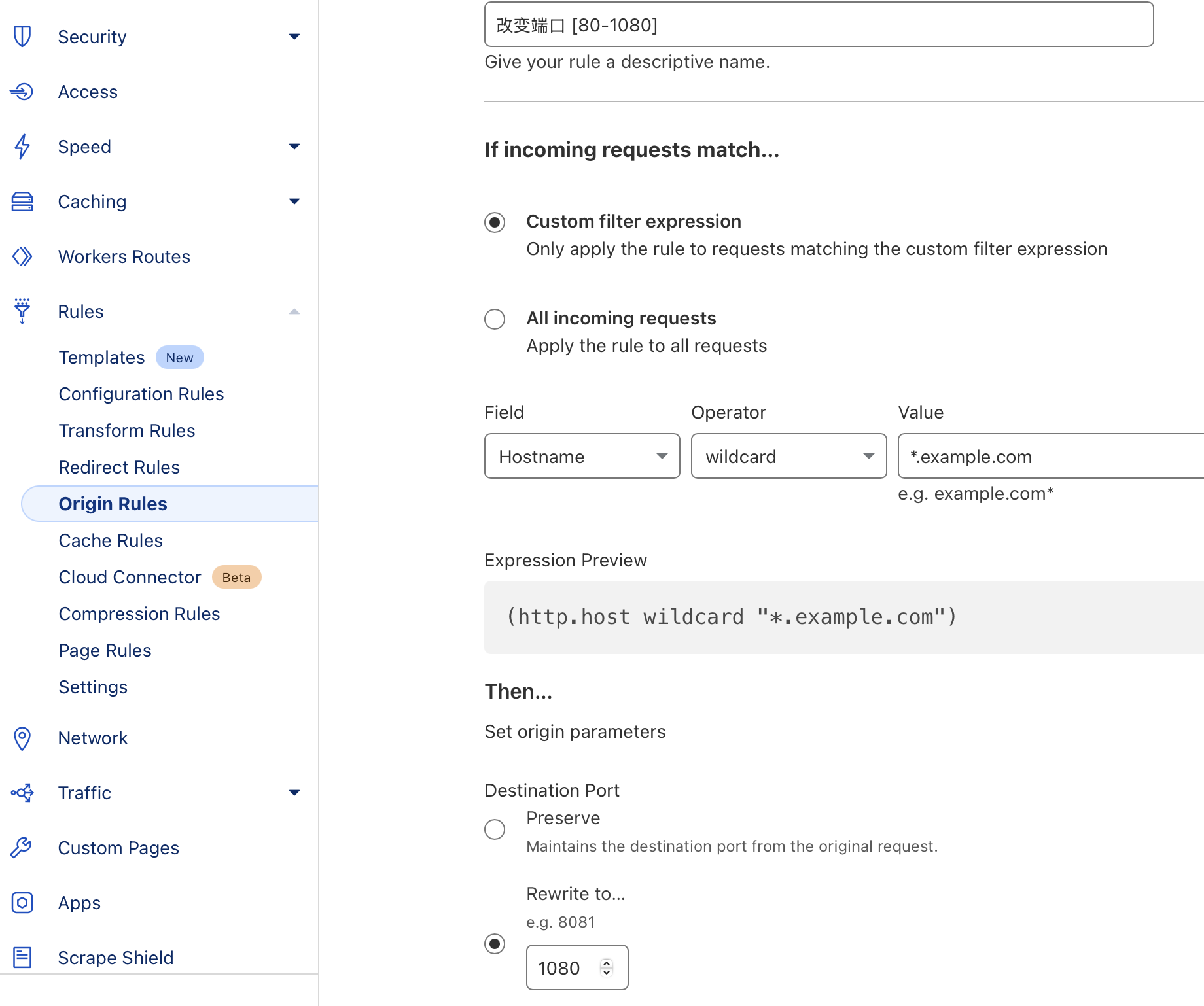Select the Security shield icon
1204x1006 pixels.
(22, 37)
